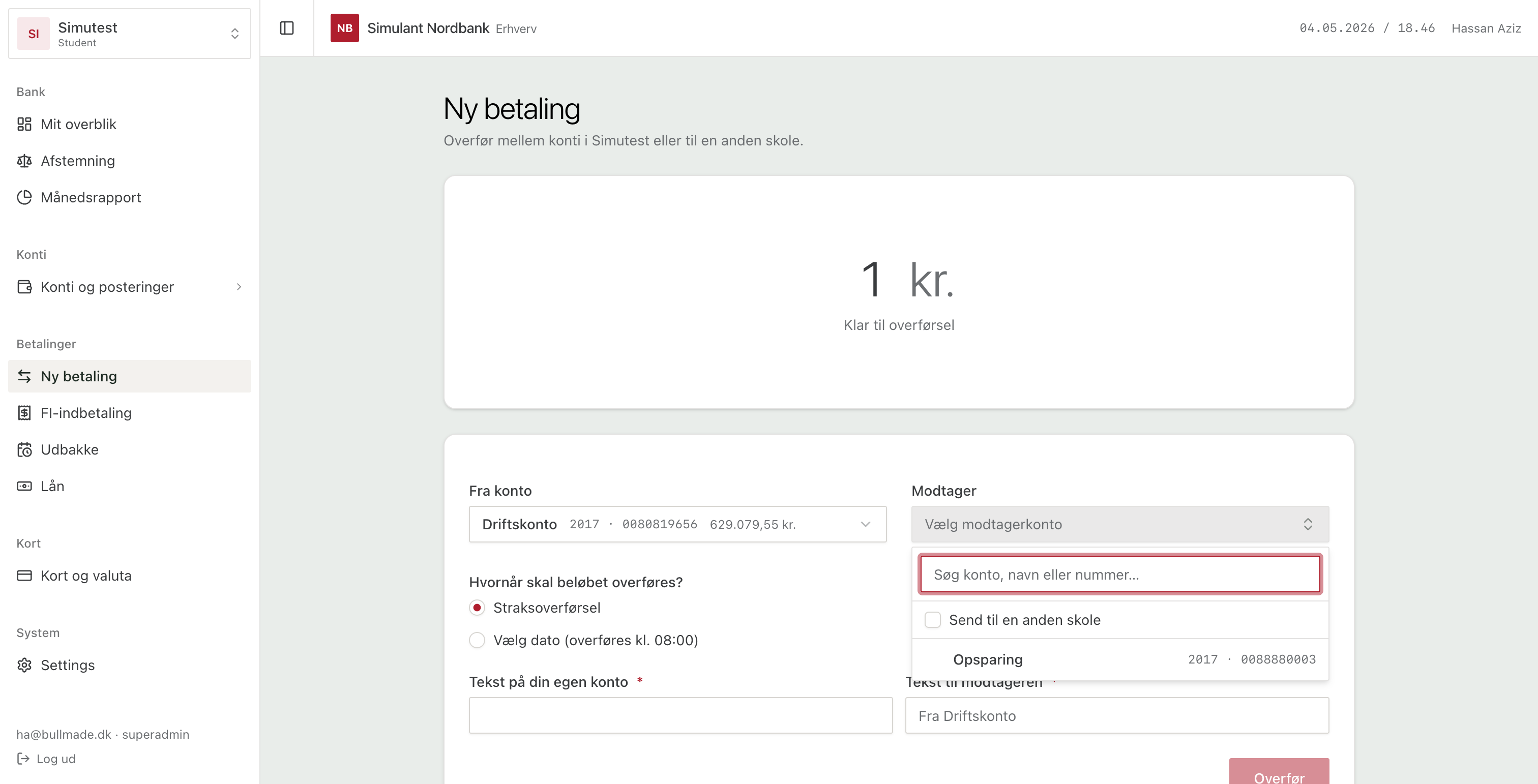Click Log ud link
Image resolution: width=1538 pixels, height=784 pixels.
(47, 759)
